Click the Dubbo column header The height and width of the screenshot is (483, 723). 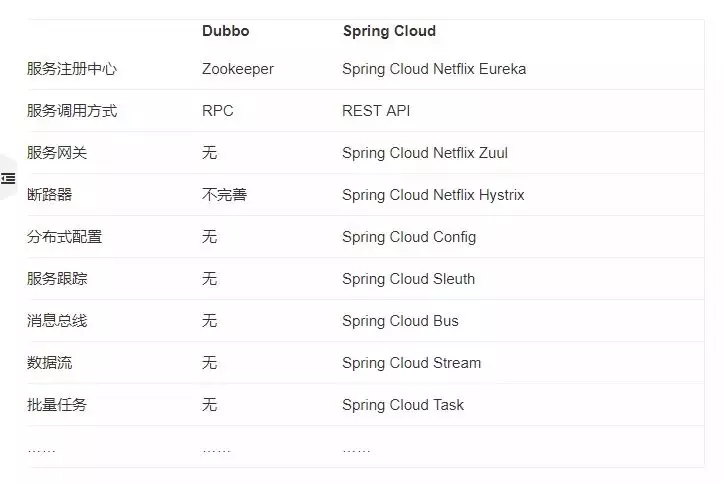[x=225, y=31]
